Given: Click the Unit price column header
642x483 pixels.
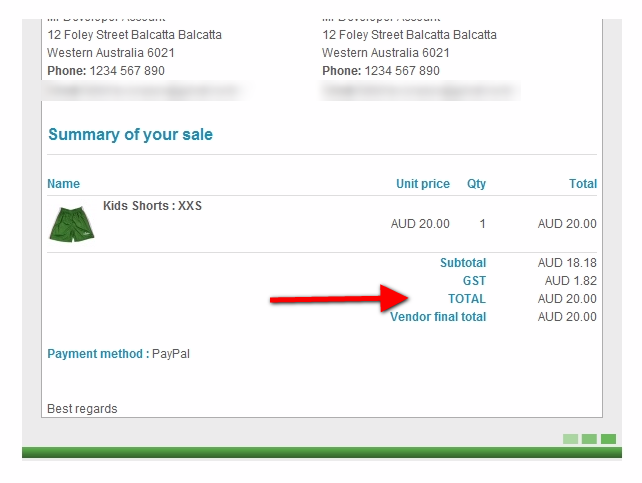Looking at the screenshot, I should point(422,184).
